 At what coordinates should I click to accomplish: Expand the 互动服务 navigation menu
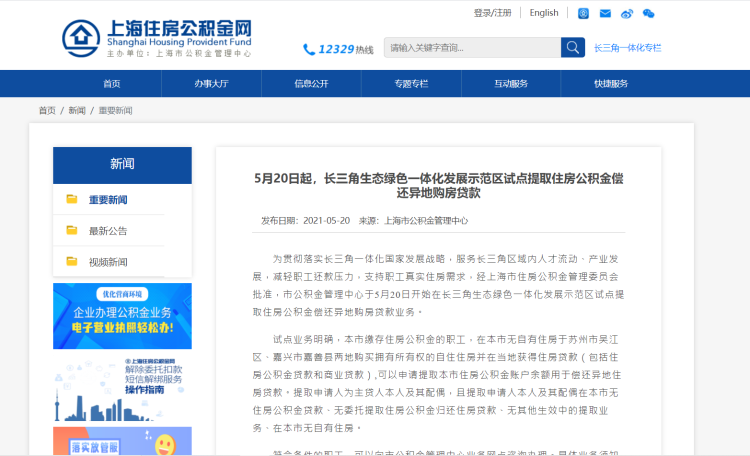click(511, 84)
